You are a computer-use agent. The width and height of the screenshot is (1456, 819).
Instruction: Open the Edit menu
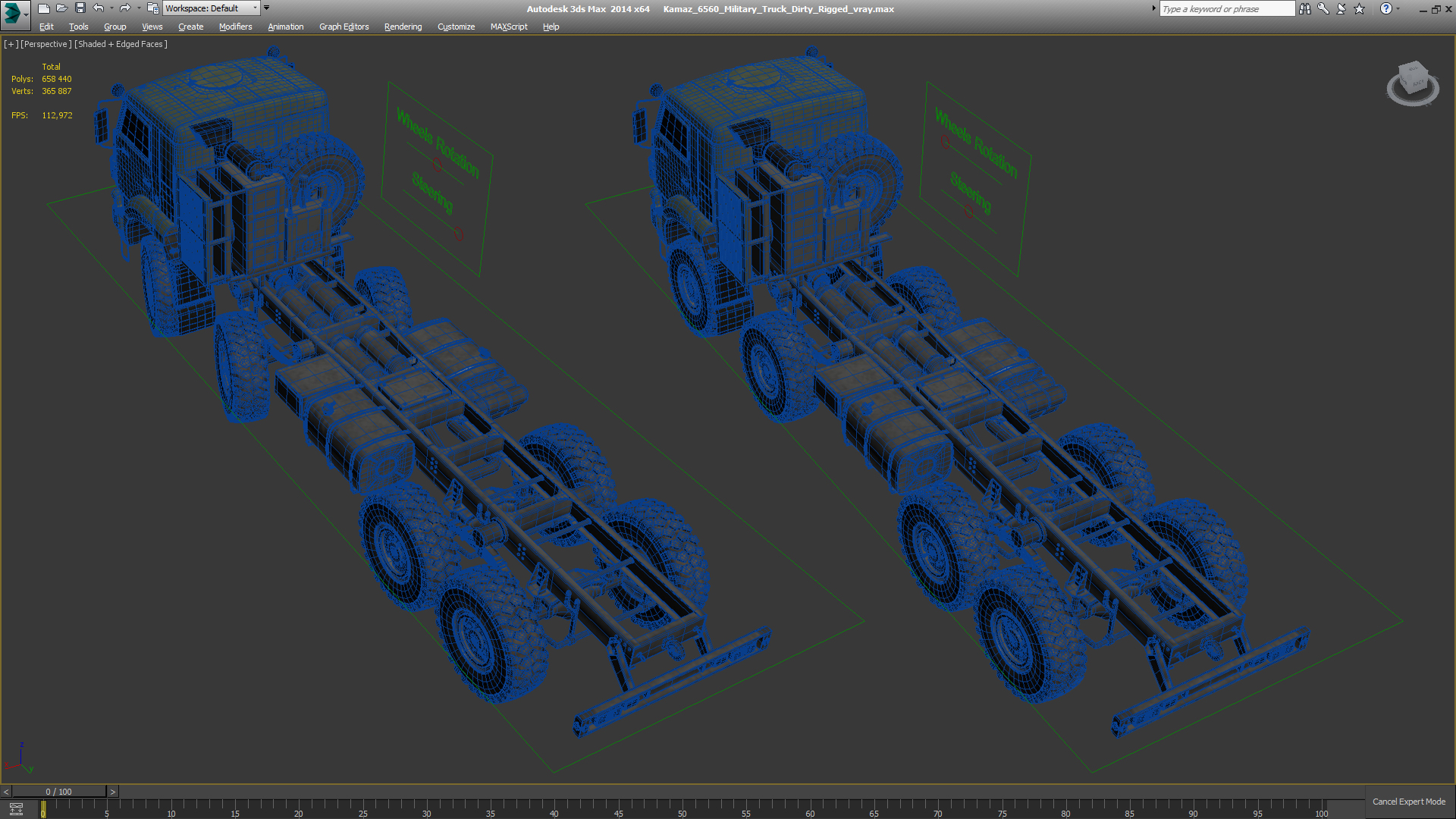pos(46,27)
